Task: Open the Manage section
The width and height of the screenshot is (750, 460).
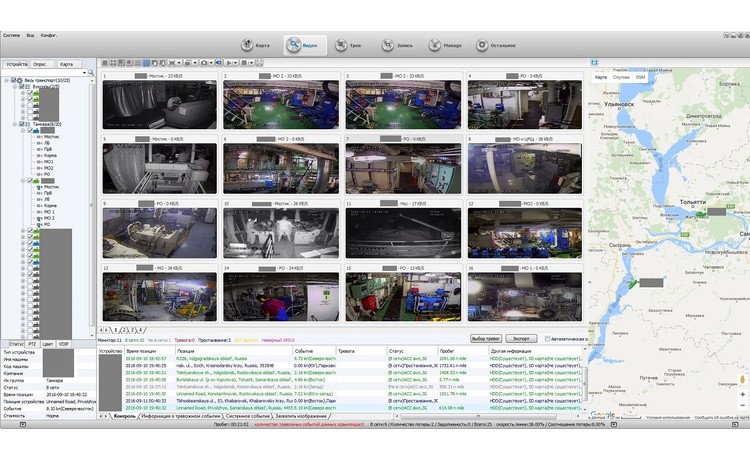Action: pos(442,45)
